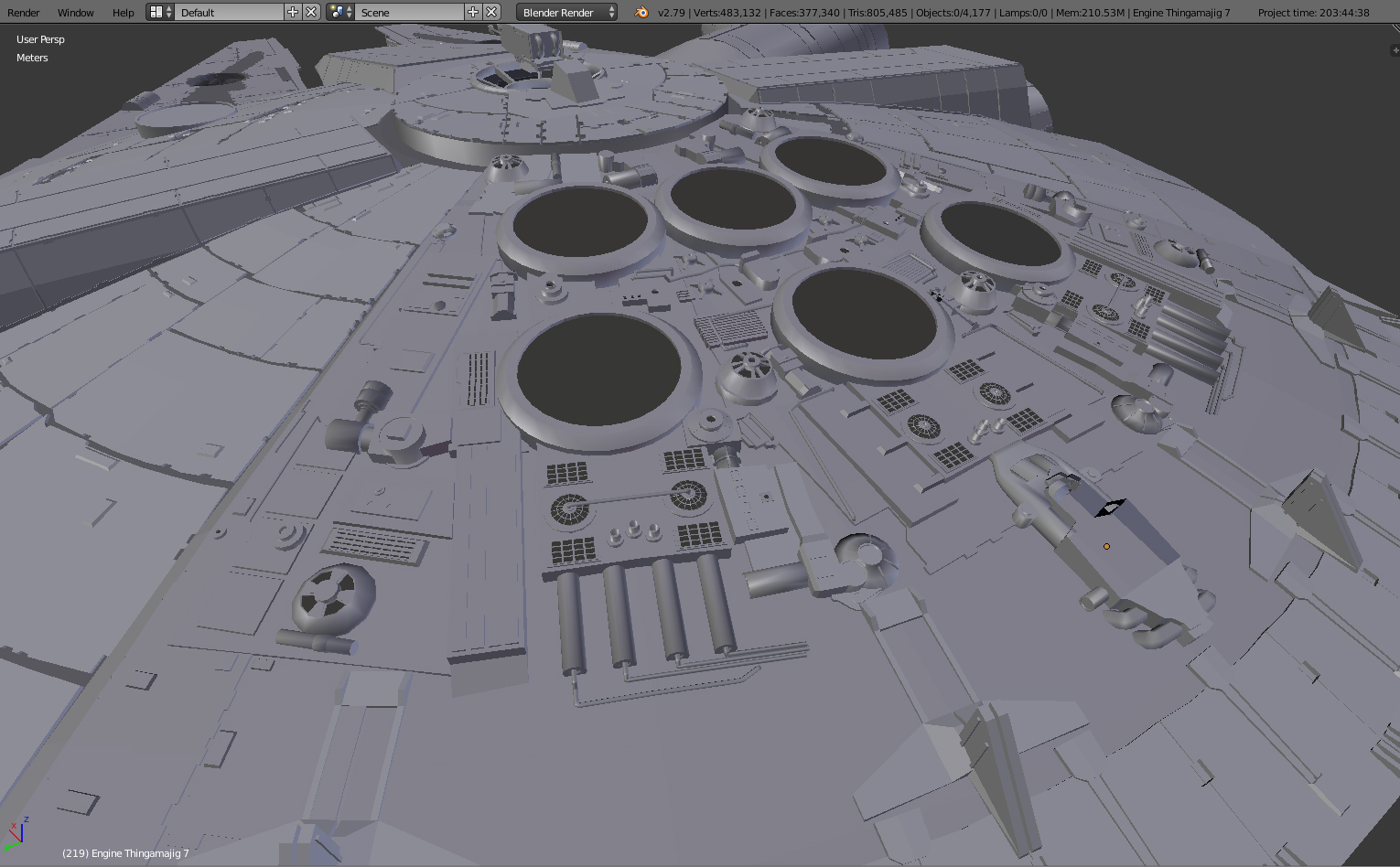
Task: Open the Window menu
Action: (x=75, y=13)
